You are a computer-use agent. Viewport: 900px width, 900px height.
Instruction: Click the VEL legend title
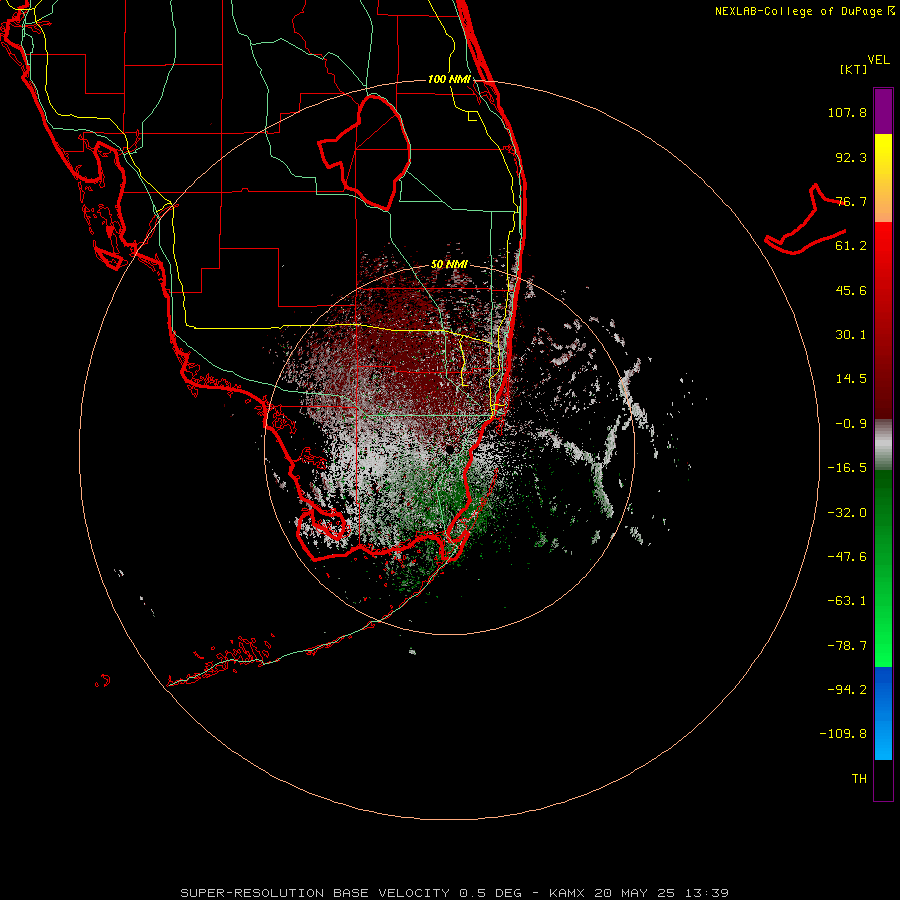click(x=878, y=60)
